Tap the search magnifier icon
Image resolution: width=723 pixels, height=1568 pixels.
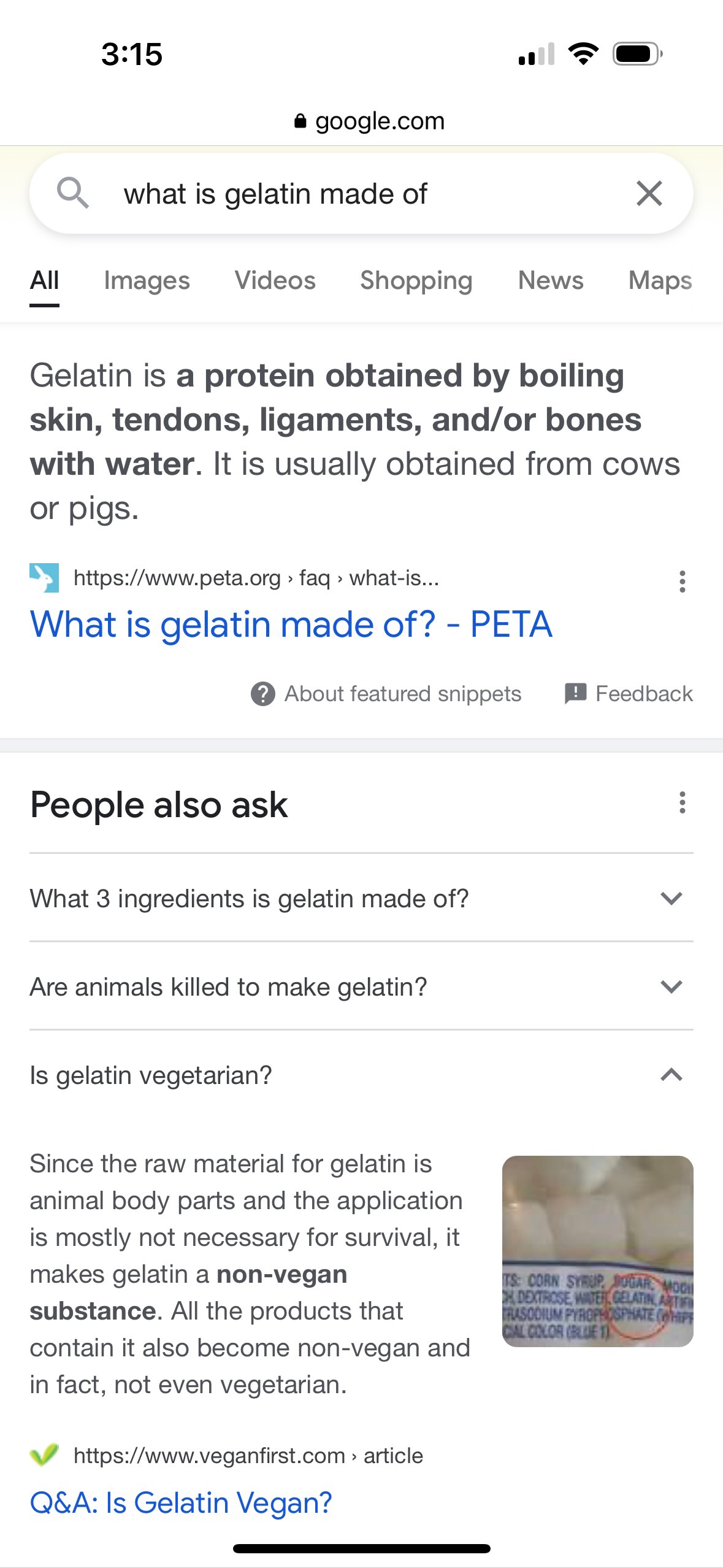(73, 193)
